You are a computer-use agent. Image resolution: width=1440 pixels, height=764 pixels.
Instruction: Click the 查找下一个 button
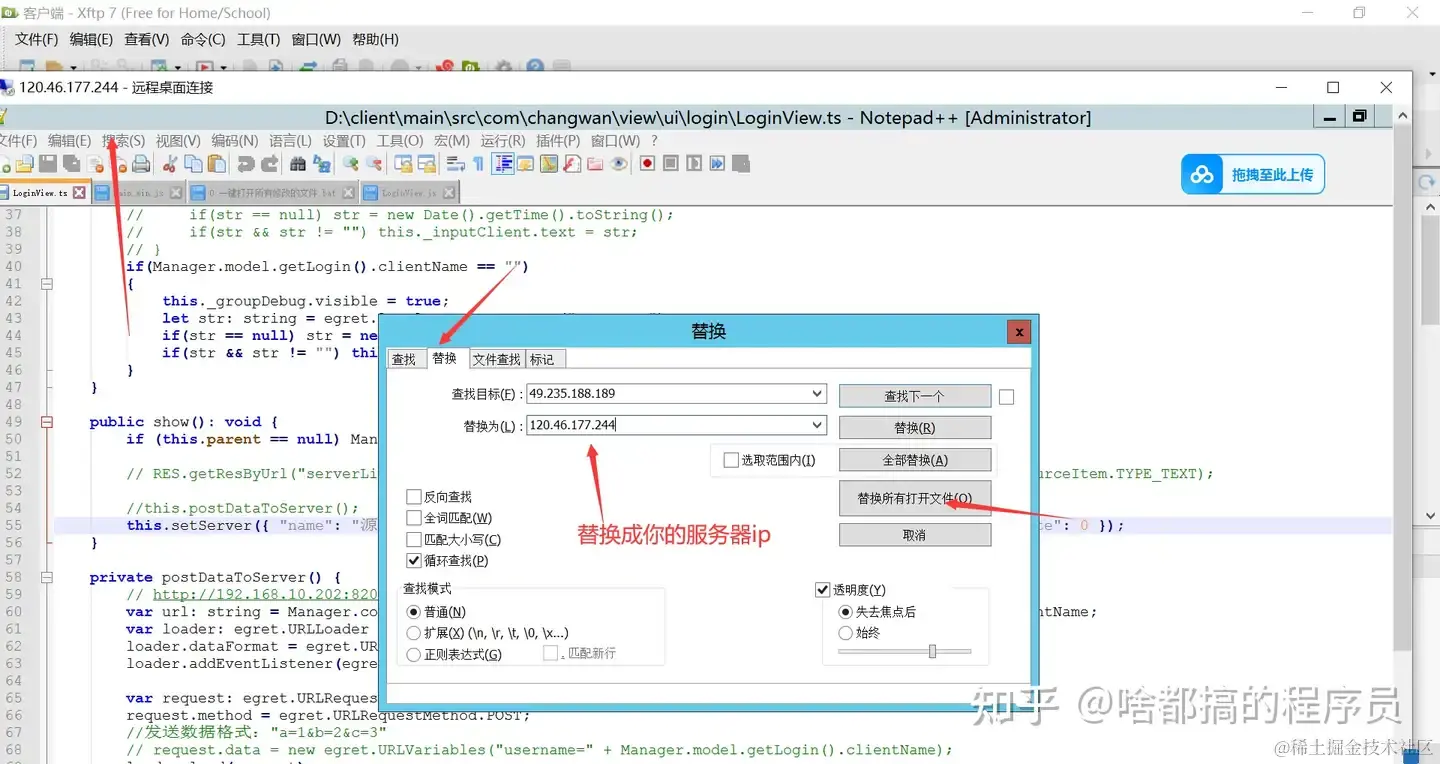[x=915, y=396]
